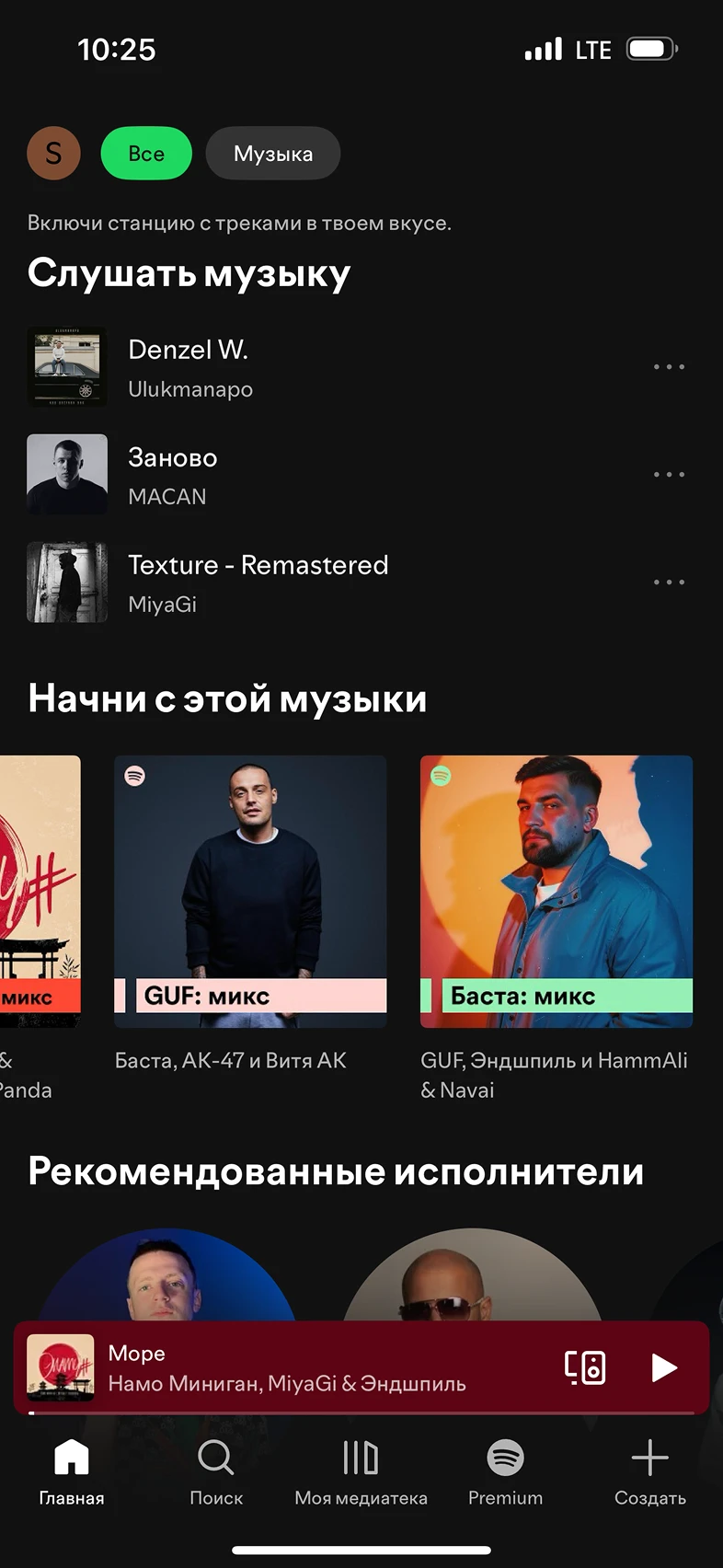Tap the Заново album cover thumbnail
This screenshot has width=723, height=1568.
pos(67,475)
